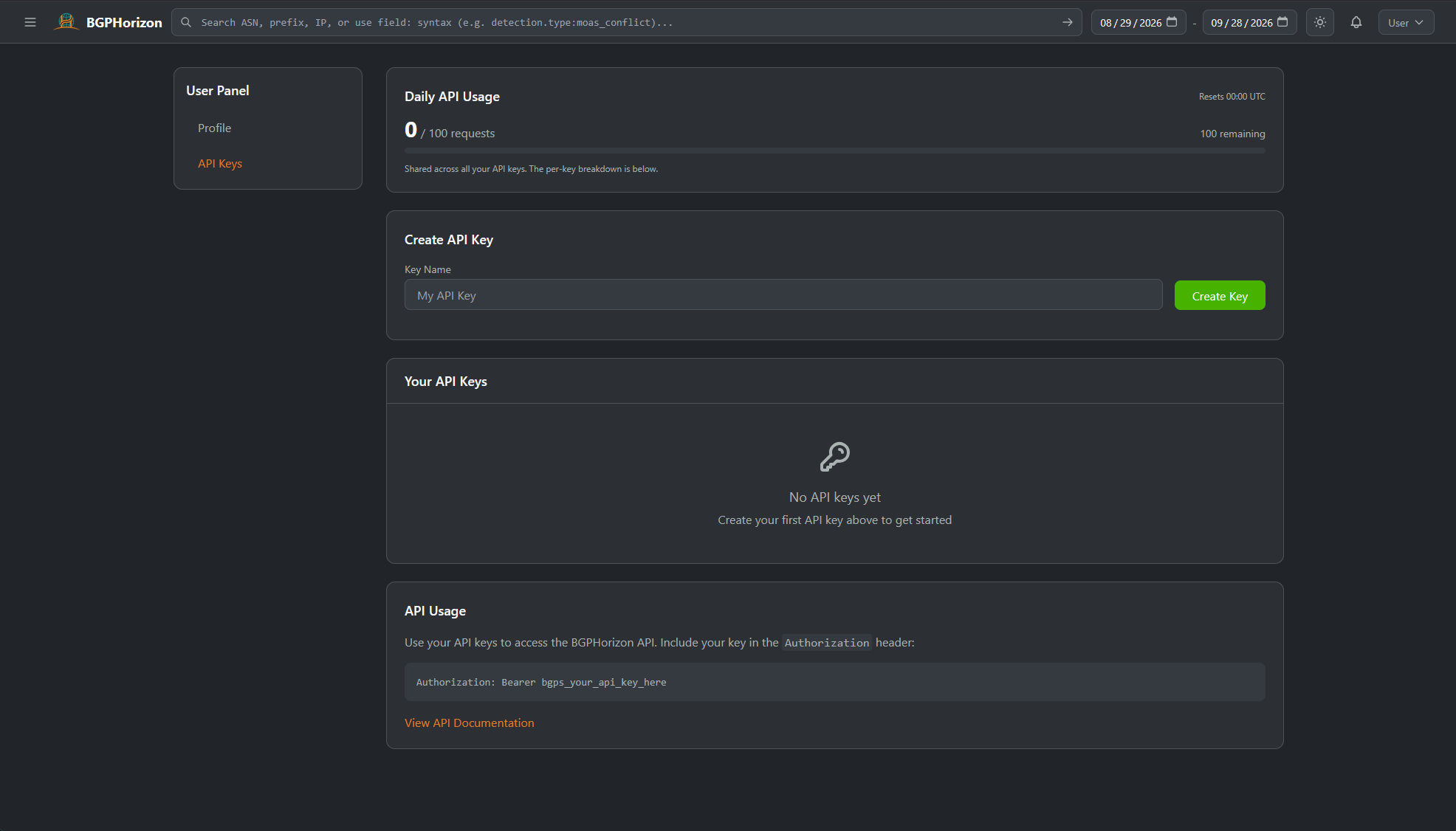
Task: Select API Keys in User Panel
Action: 220,163
